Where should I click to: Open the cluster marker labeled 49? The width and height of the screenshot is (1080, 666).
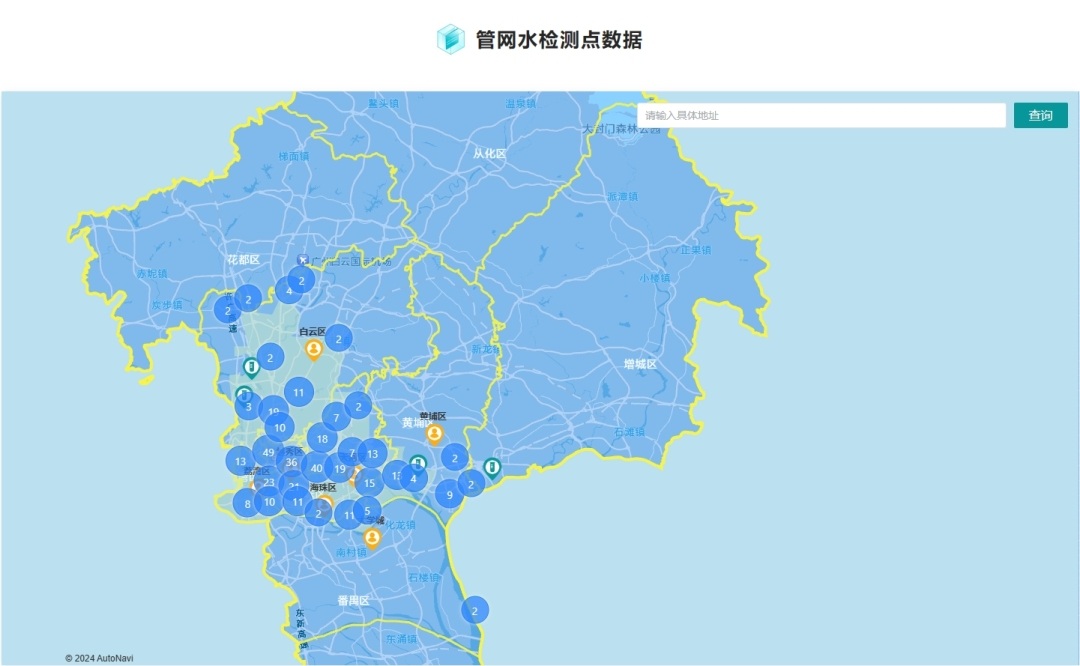(x=268, y=452)
